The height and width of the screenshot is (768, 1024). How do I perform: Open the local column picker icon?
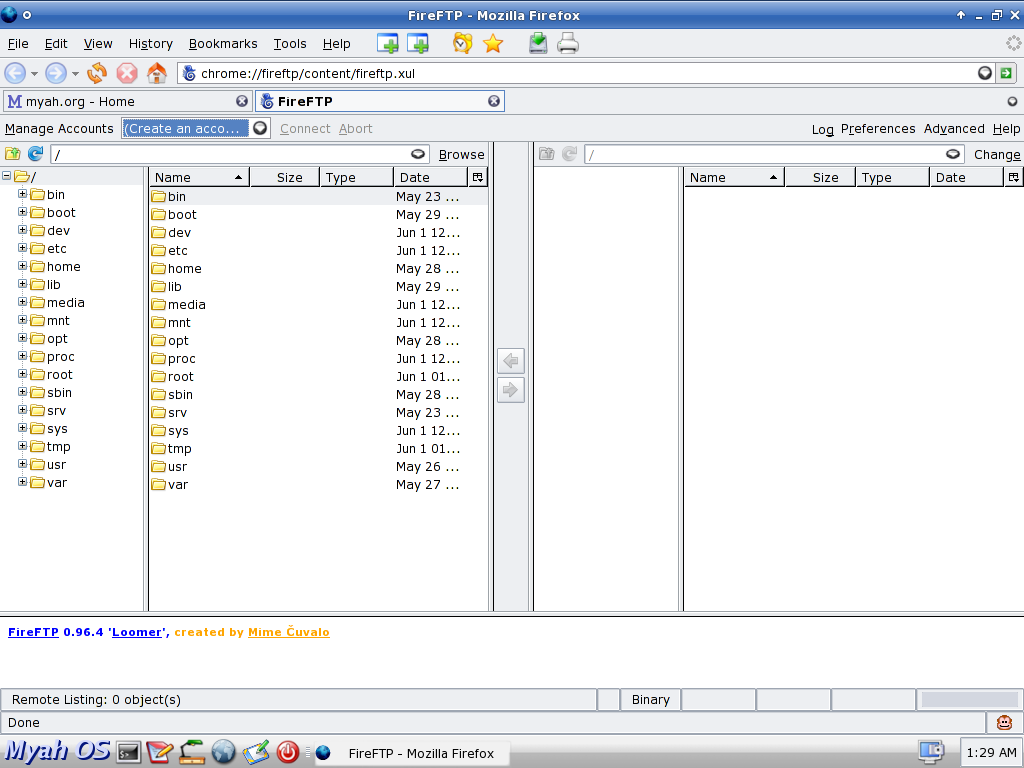[478, 177]
